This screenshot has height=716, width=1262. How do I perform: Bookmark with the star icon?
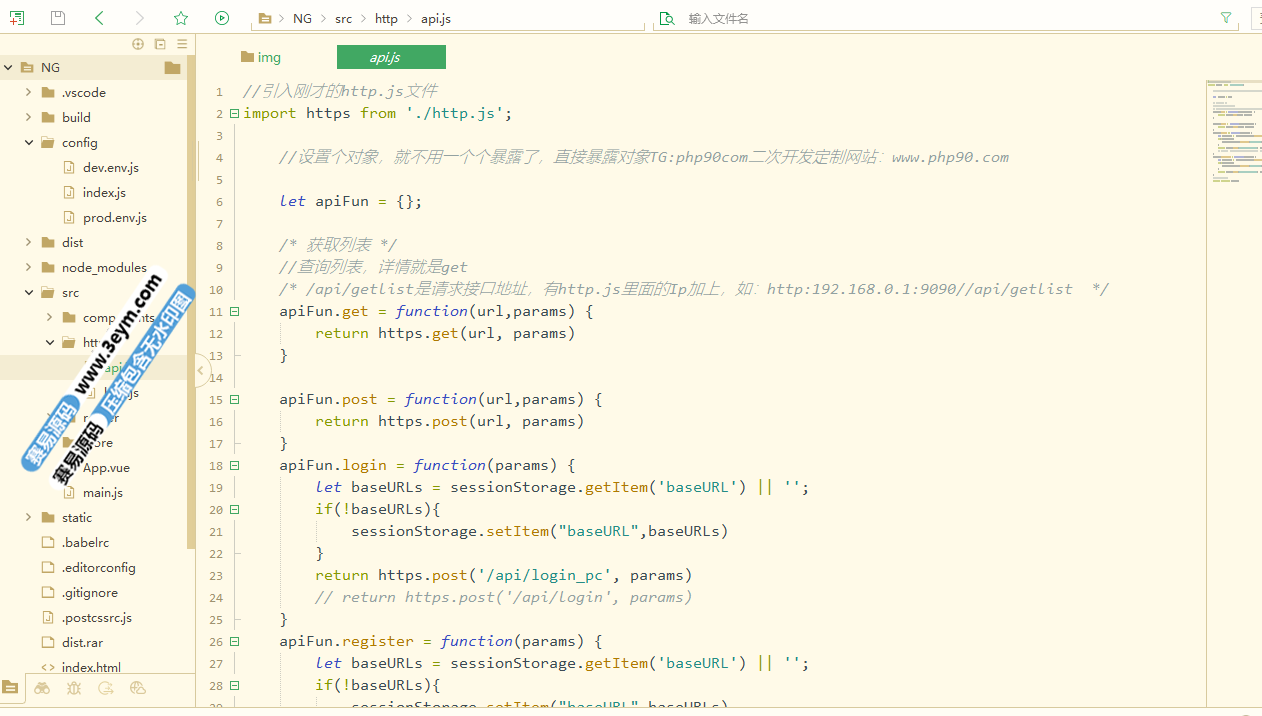click(x=180, y=18)
